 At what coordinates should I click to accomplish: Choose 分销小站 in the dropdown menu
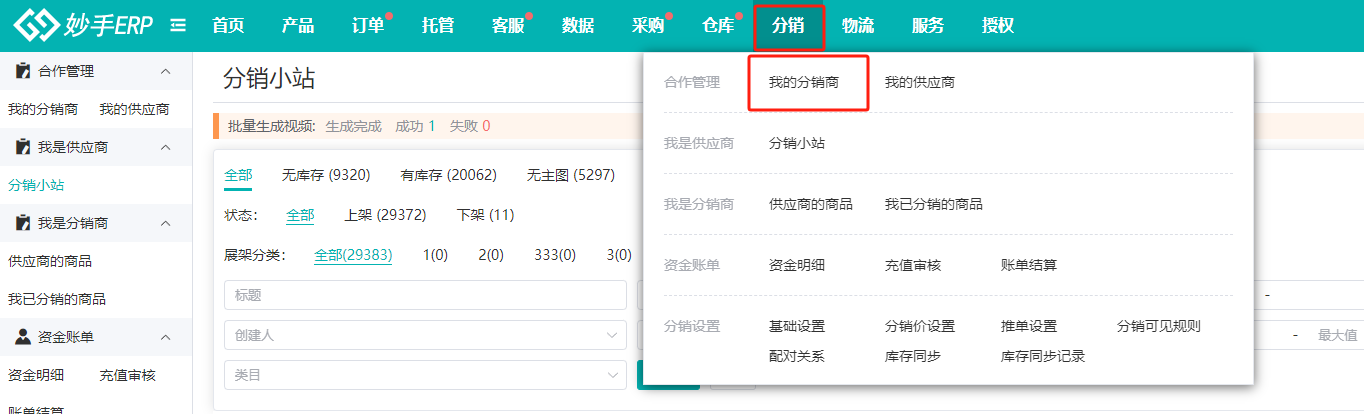point(797,143)
